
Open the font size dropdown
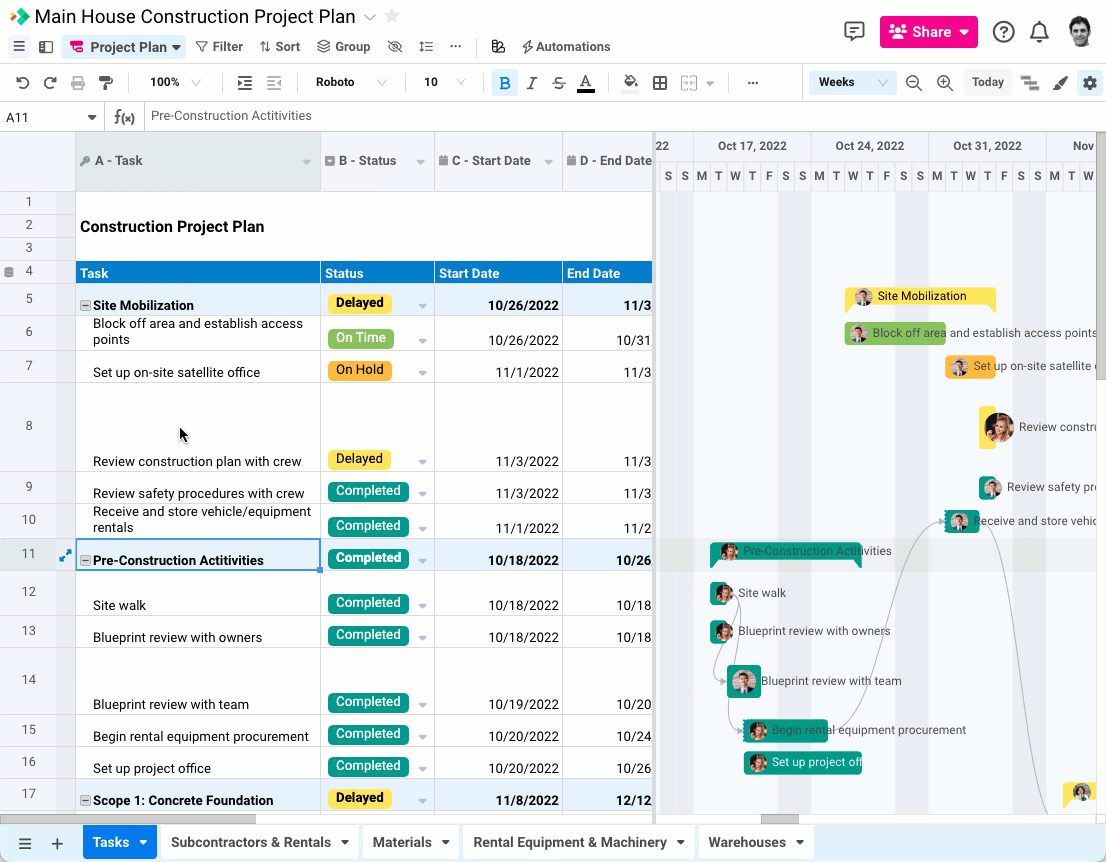[x=444, y=83]
